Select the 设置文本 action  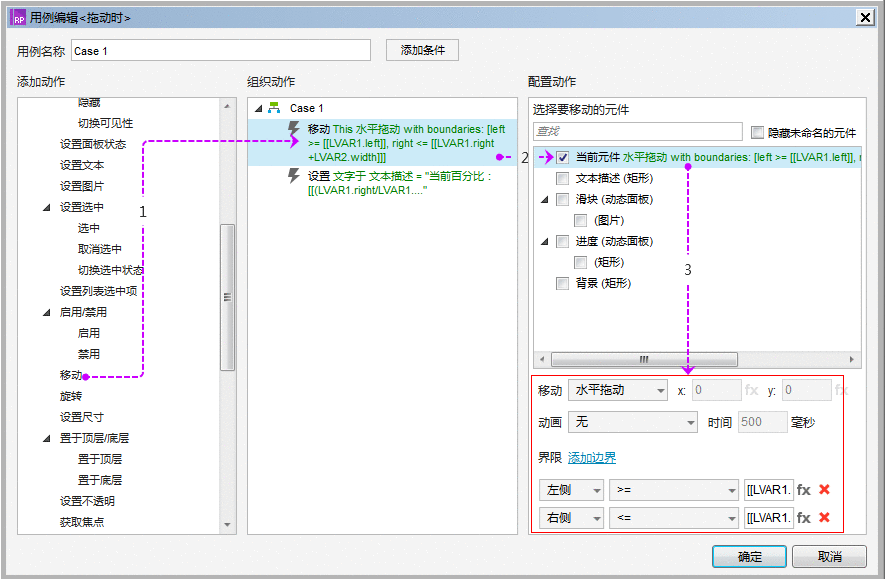click(x=82, y=165)
